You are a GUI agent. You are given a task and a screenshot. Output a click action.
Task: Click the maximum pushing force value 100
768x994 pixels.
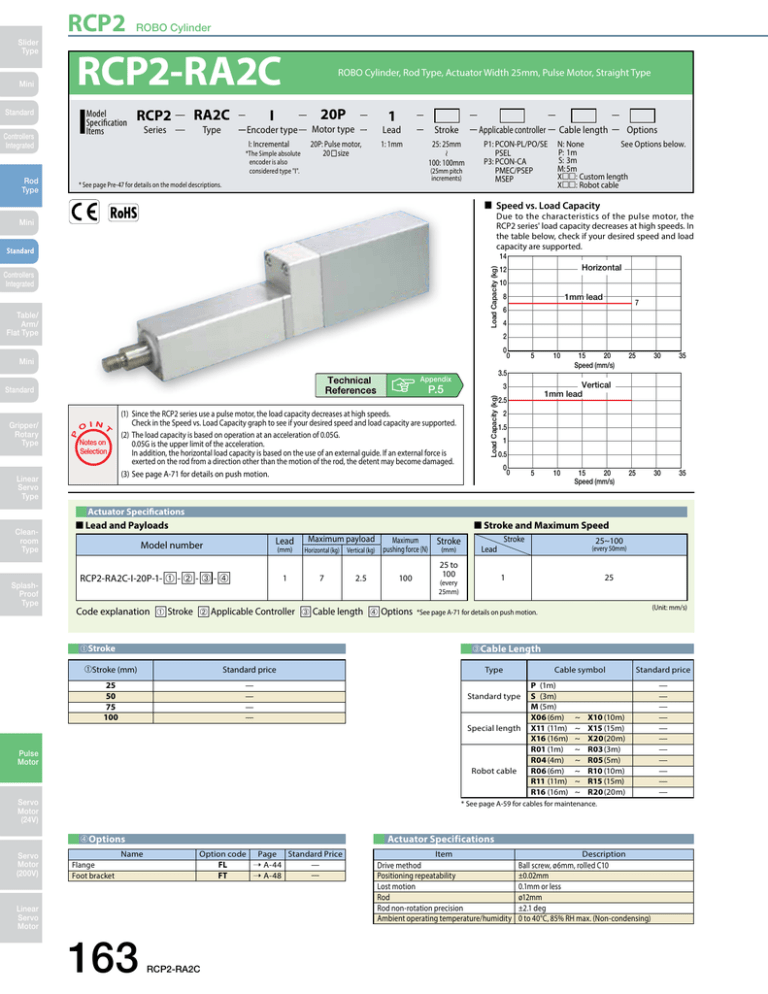click(405, 578)
